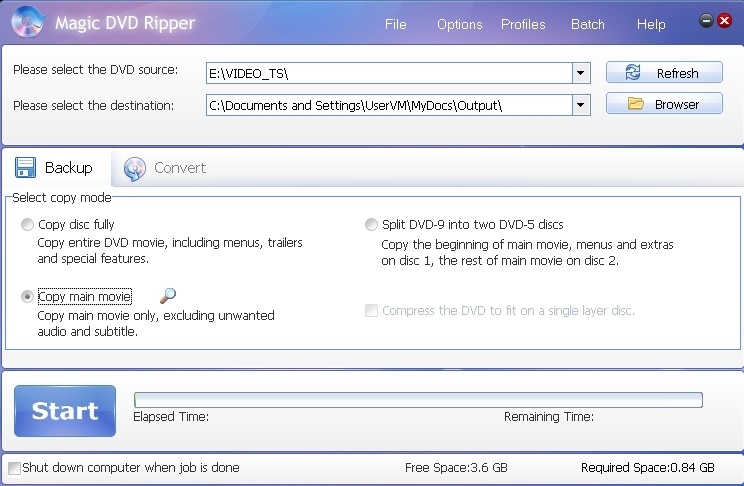
Task: Click the Free Space:3.6 GB status text
Action: [456, 468]
